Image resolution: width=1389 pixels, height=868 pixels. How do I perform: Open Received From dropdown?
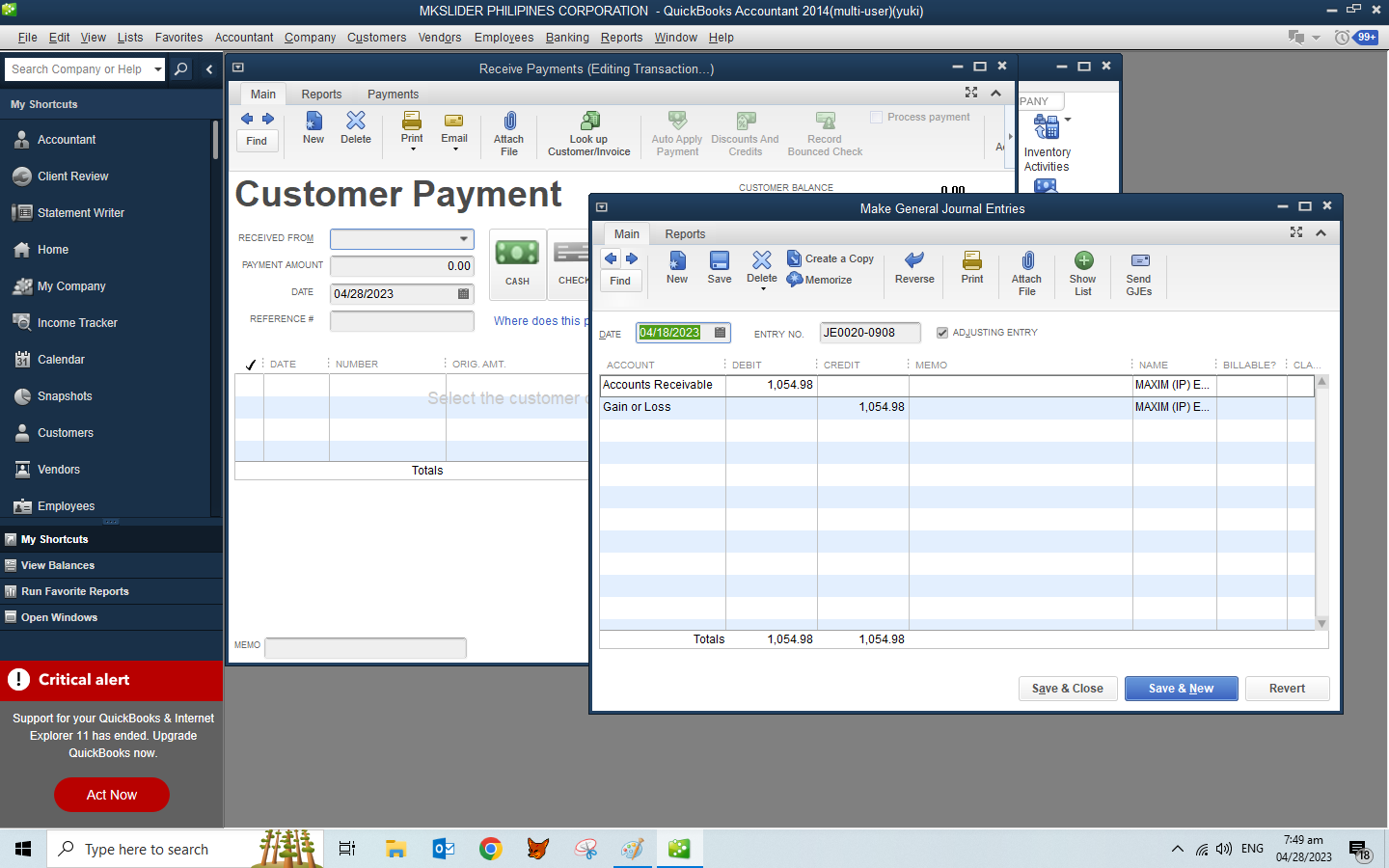(x=464, y=239)
